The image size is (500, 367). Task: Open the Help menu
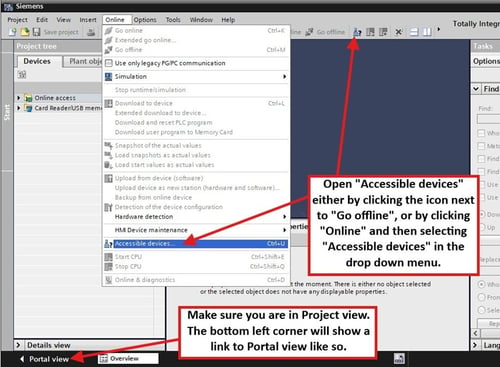pyautogui.click(x=228, y=20)
